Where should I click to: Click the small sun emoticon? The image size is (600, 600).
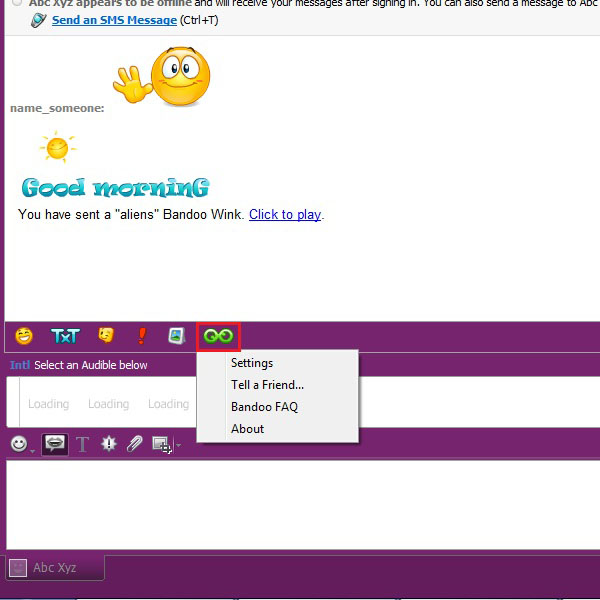[x=58, y=147]
